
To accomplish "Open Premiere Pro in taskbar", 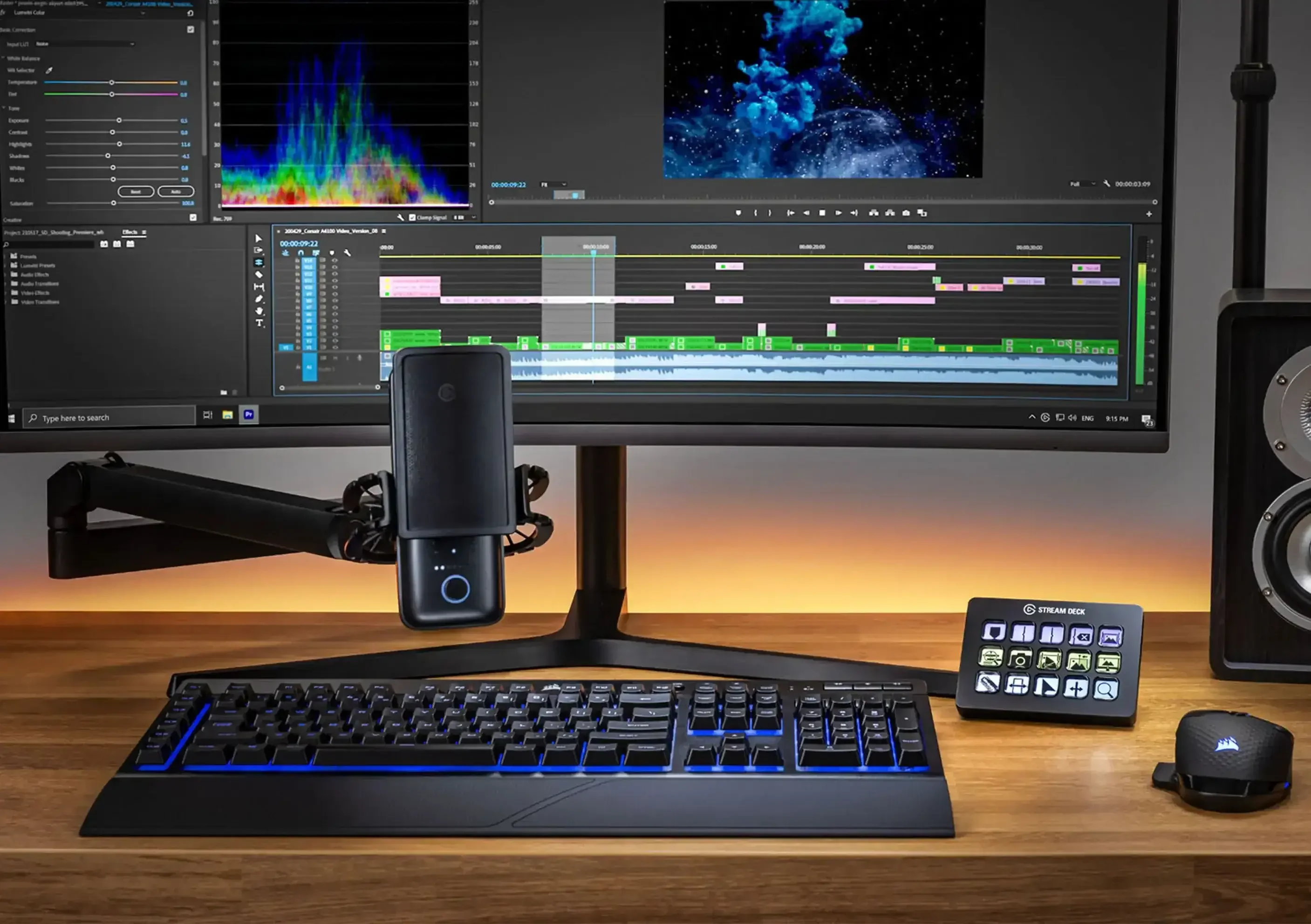I will 248,414.
